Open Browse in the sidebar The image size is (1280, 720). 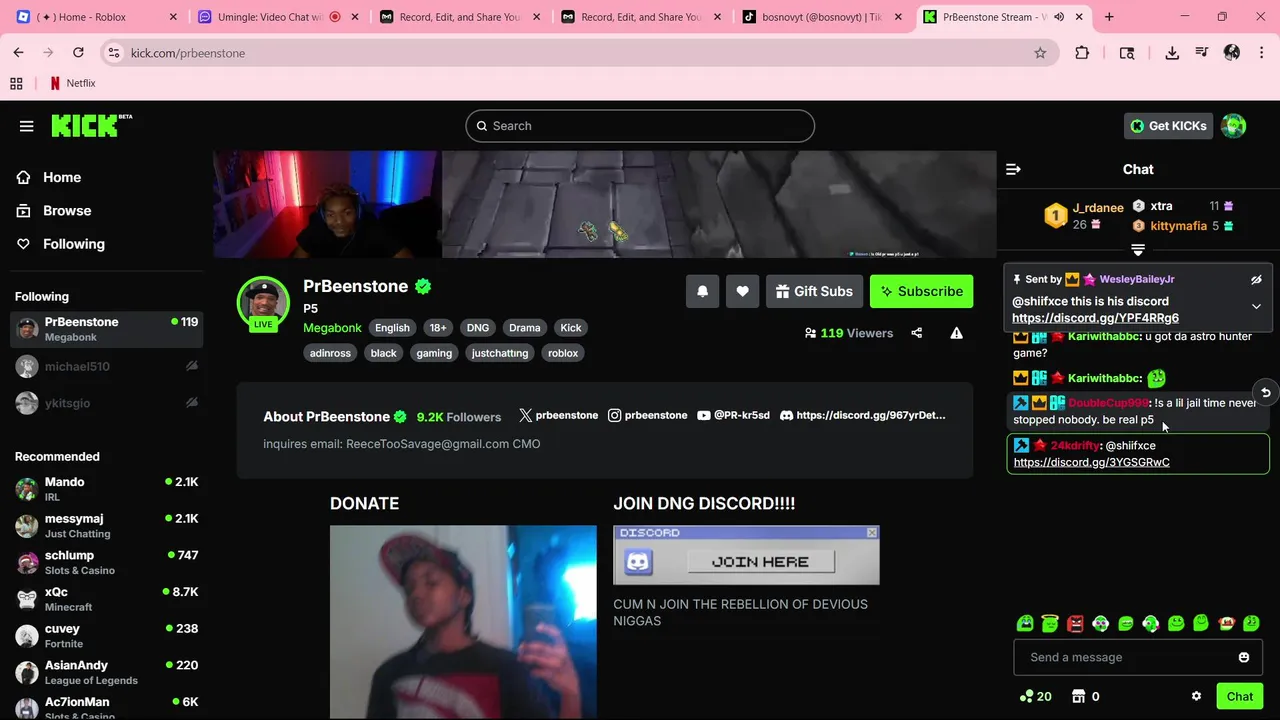(x=67, y=211)
